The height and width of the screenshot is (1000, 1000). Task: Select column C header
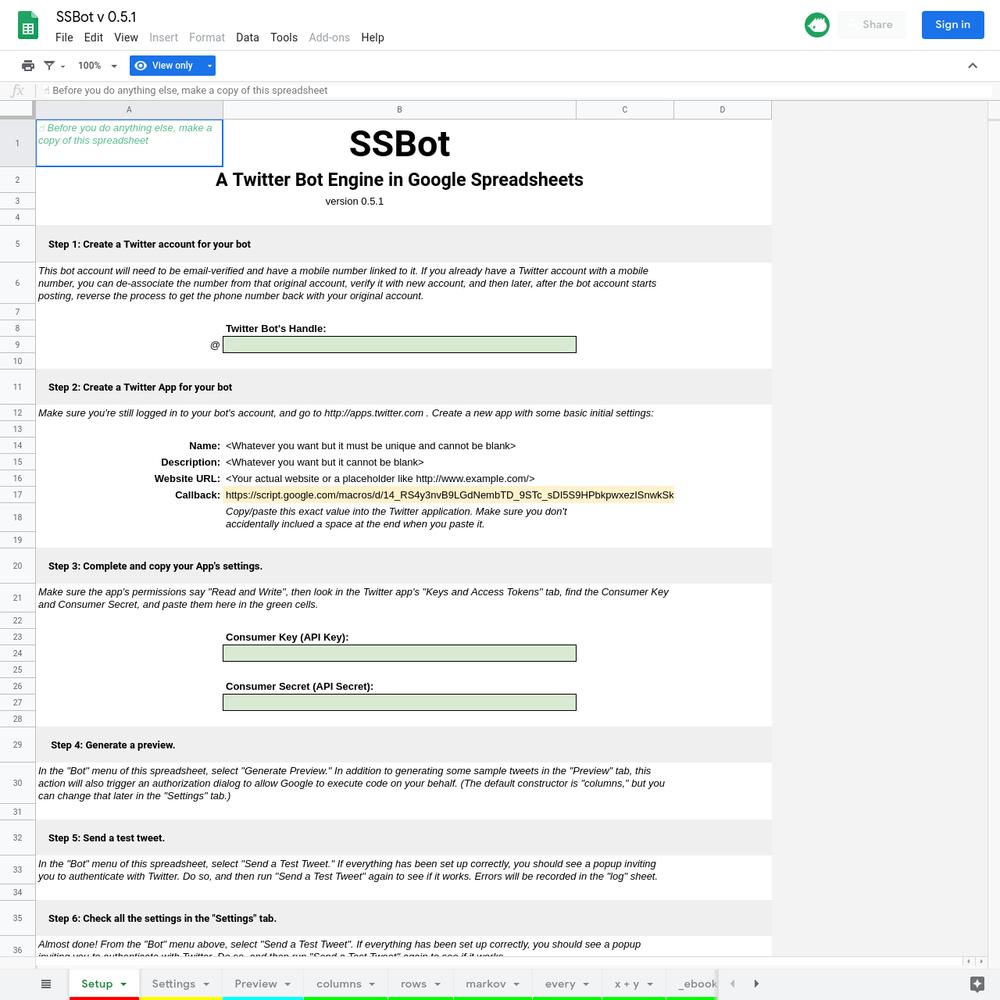click(625, 110)
